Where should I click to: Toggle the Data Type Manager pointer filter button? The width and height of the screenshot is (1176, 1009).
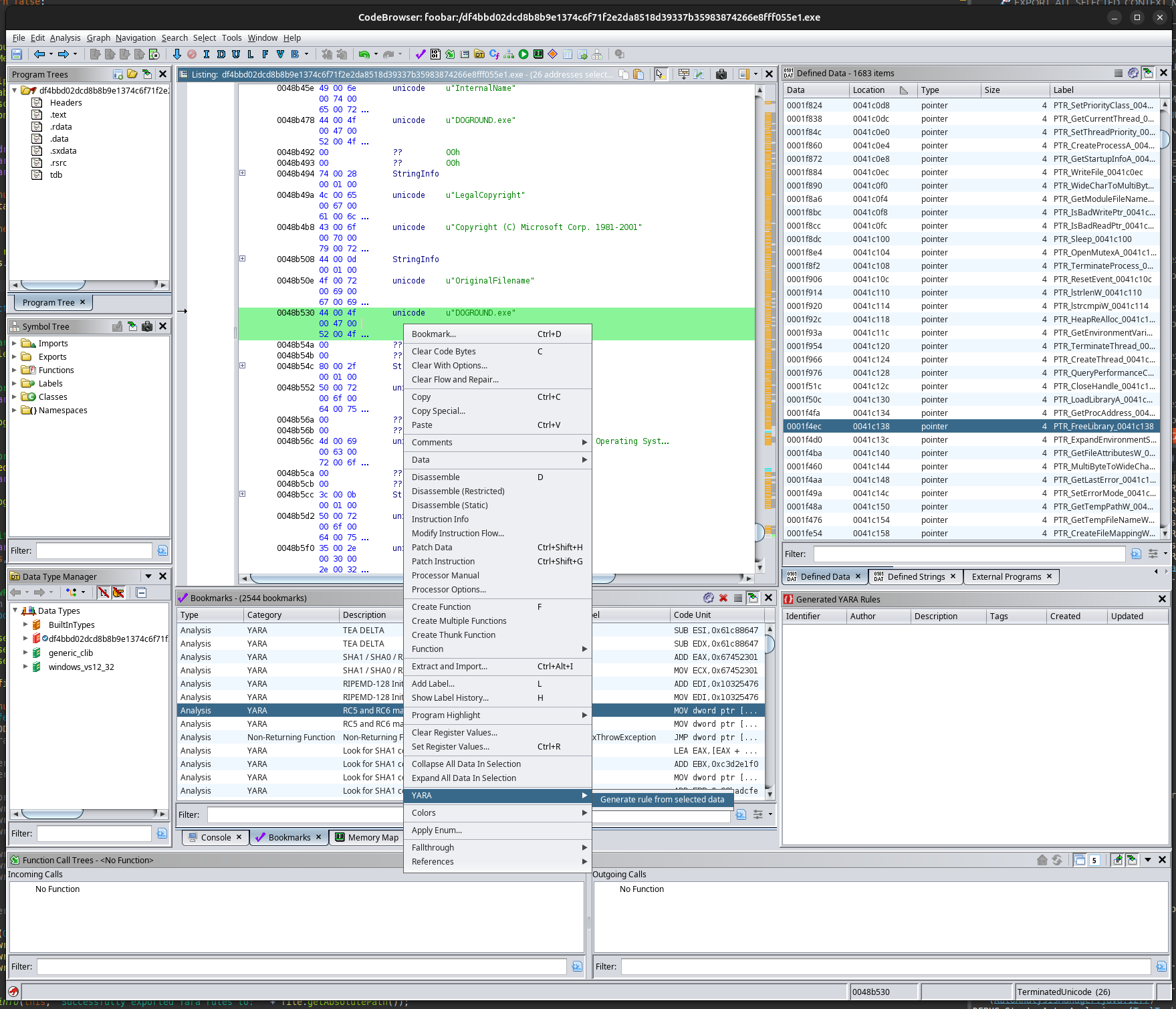click(118, 592)
